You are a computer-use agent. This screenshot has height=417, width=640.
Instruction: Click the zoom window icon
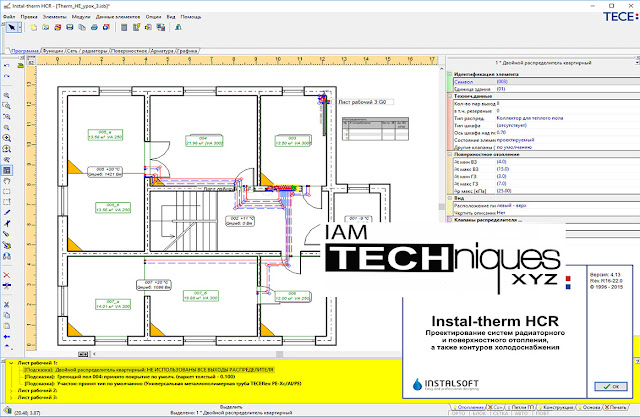[x=7, y=106]
